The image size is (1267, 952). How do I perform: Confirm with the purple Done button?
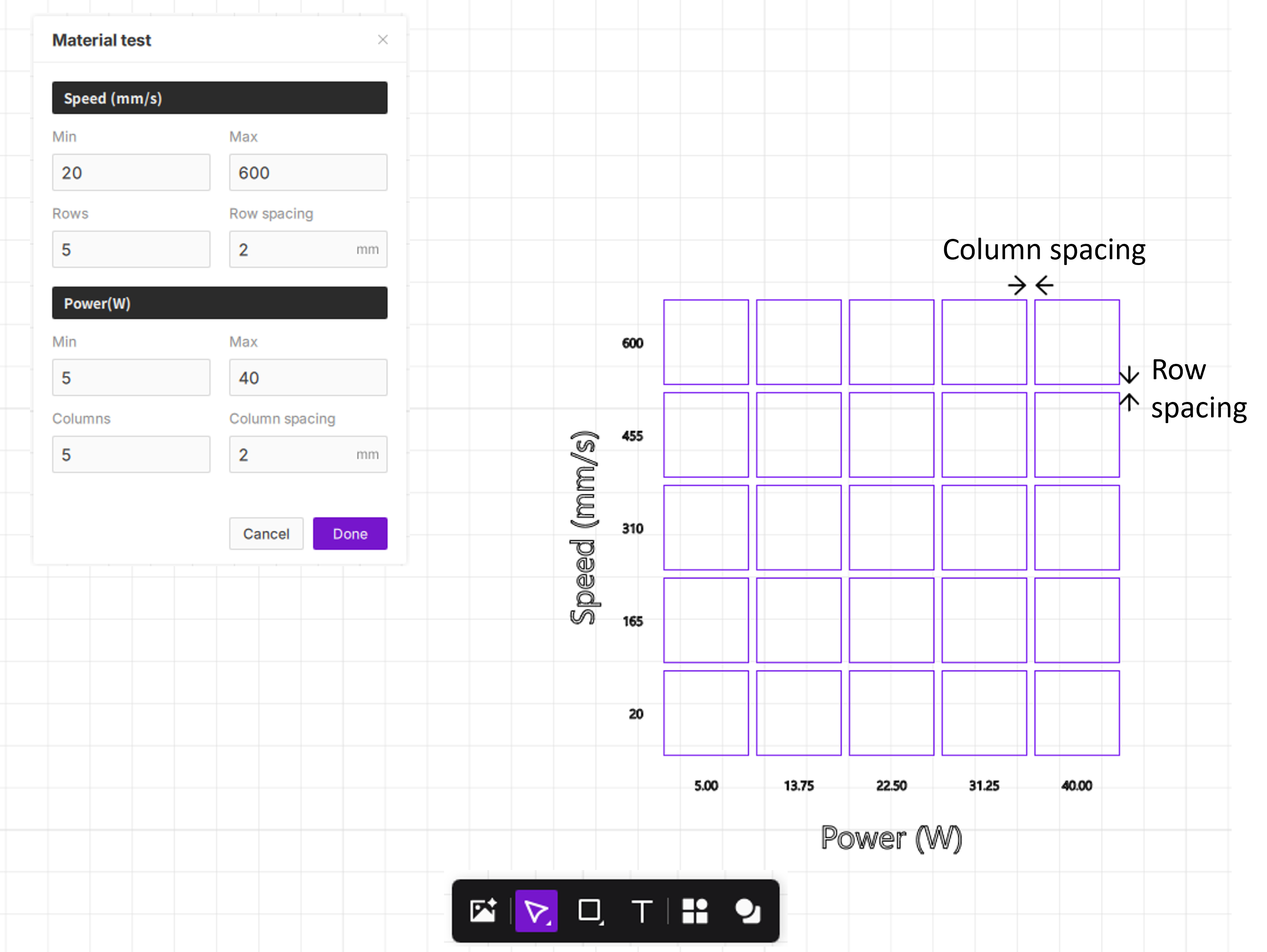coord(350,534)
